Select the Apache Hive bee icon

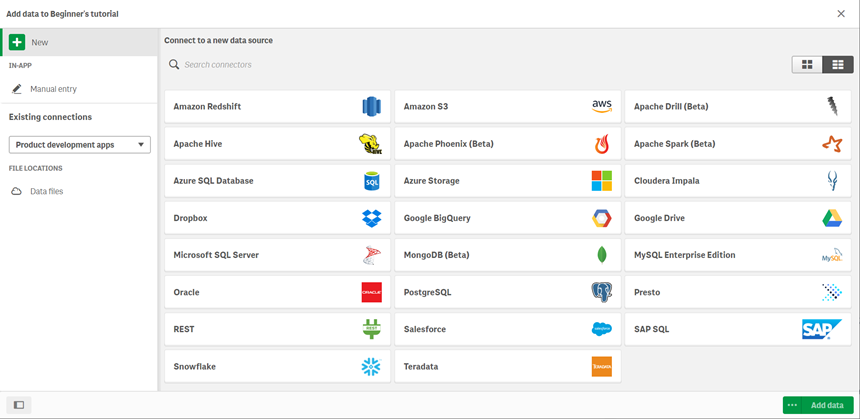pyautogui.click(x=371, y=144)
